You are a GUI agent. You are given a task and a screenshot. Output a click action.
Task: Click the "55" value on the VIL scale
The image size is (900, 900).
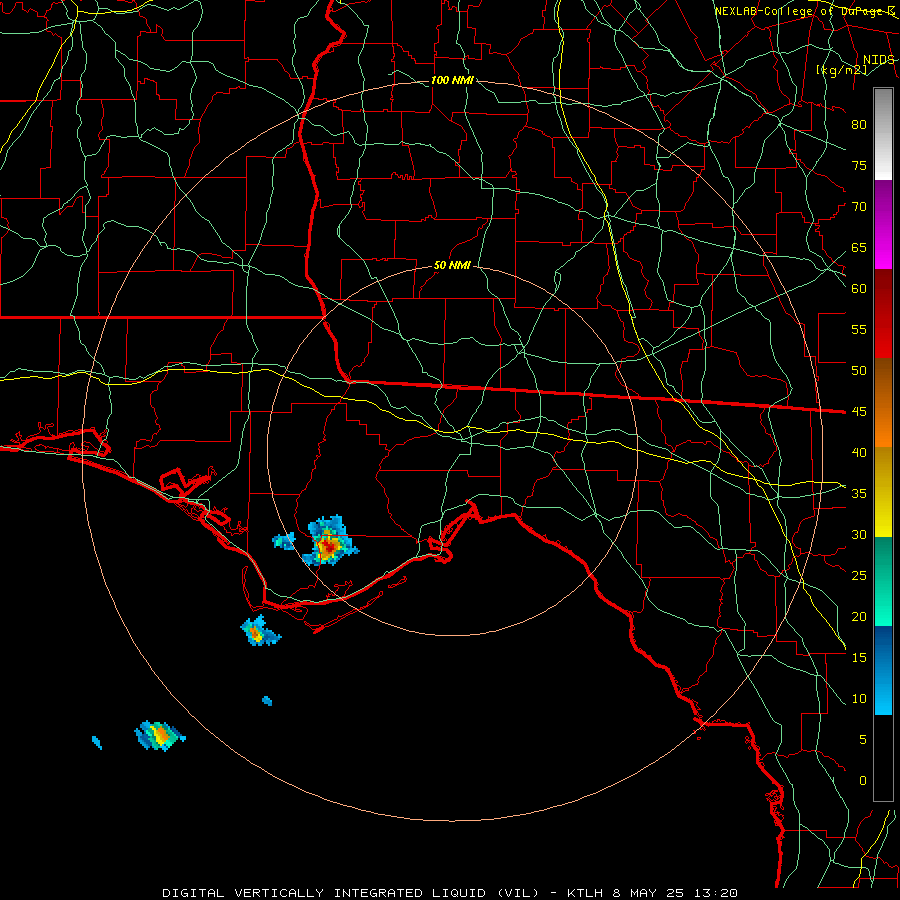(859, 329)
